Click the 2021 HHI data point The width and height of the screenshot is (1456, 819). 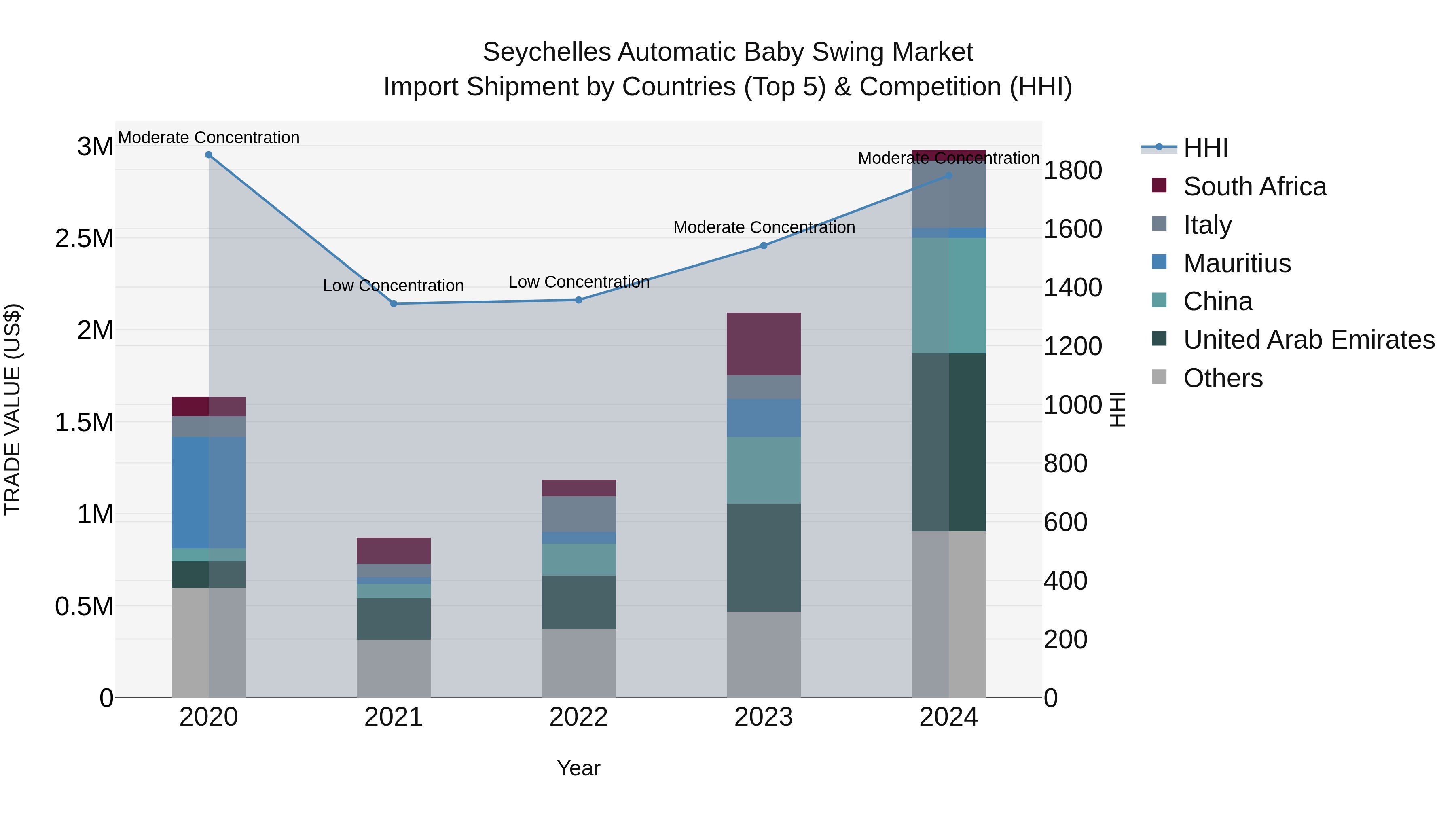[x=394, y=303]
